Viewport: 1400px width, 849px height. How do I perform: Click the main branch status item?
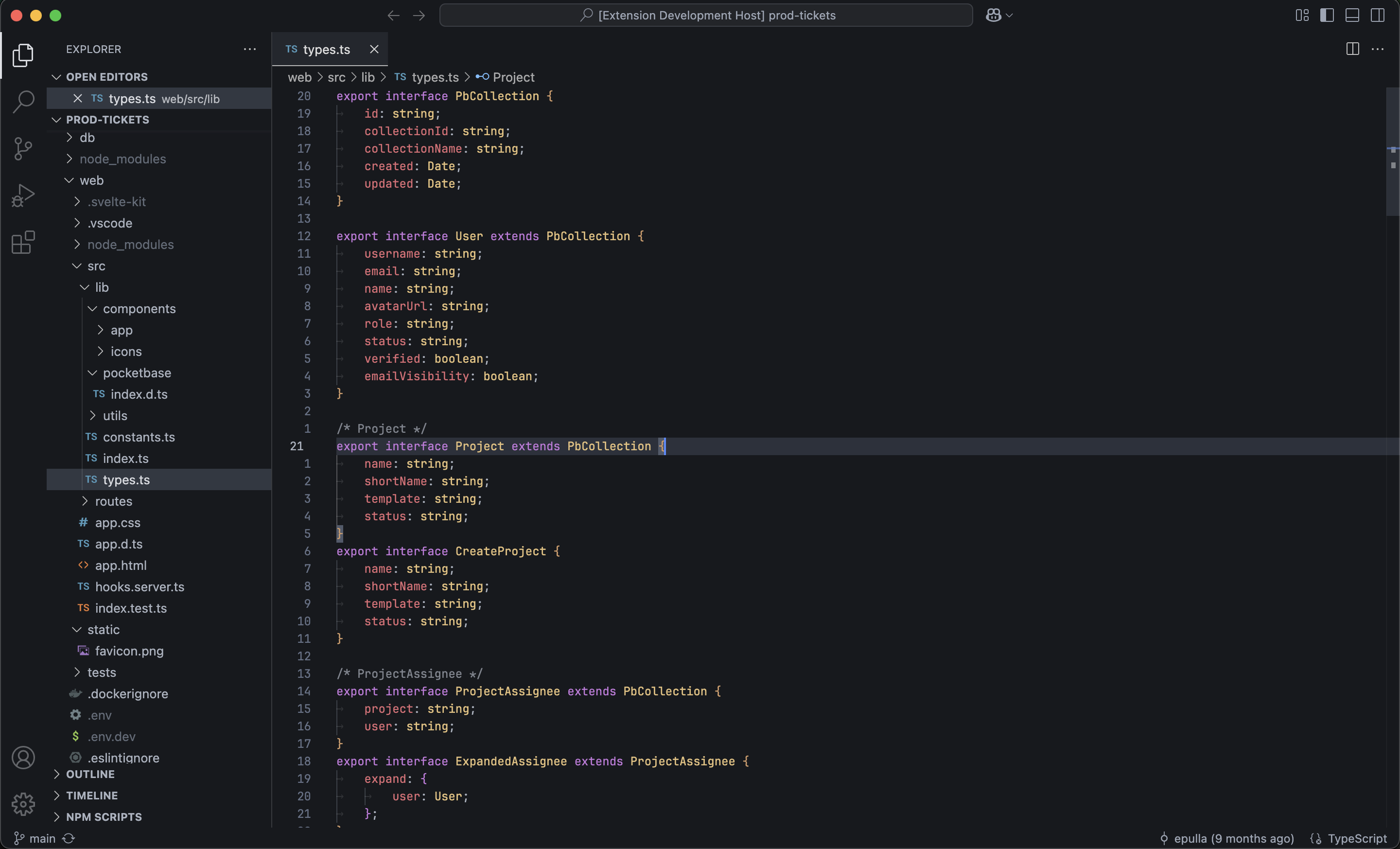click(x=35, y=838)
